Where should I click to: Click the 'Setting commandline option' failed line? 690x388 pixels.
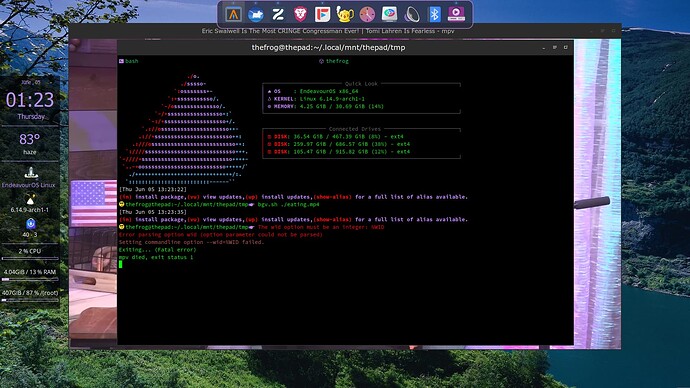coord(191,242)
